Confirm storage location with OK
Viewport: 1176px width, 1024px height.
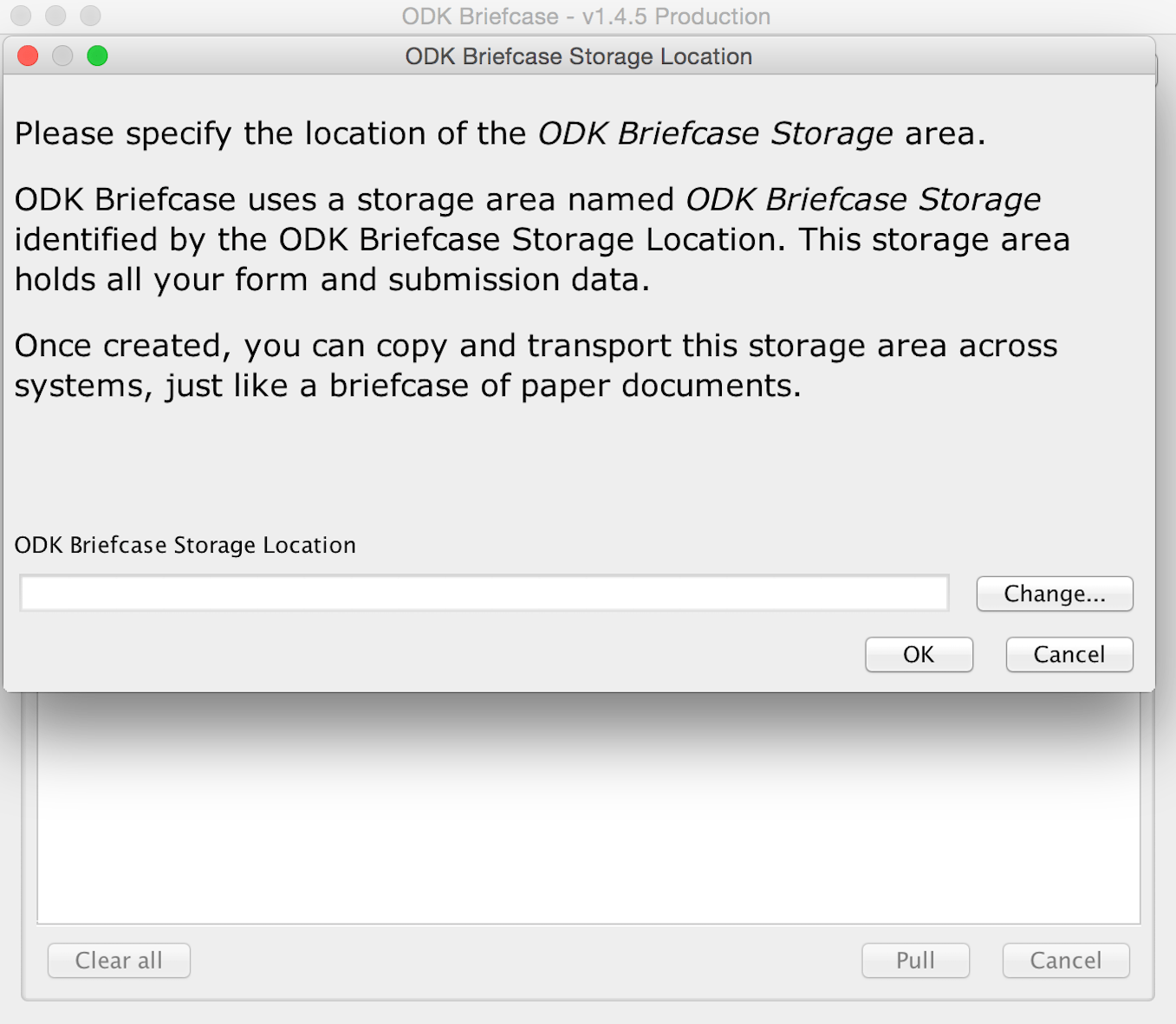(918, 654)
